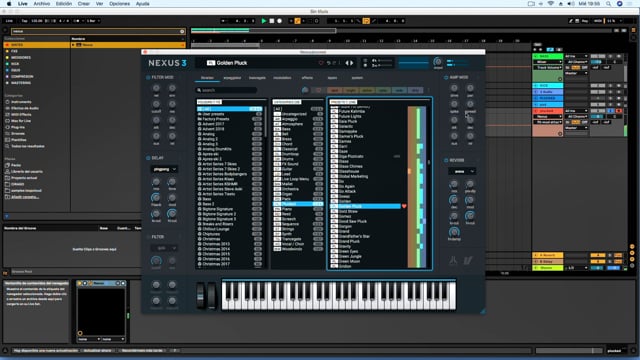Arm the Record button in transport bar
The image size is (640, 360).
280,21
